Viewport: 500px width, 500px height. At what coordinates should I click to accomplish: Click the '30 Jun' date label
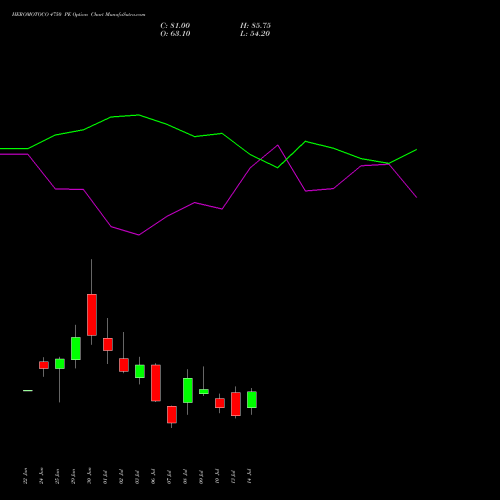[x=89, y=476]
